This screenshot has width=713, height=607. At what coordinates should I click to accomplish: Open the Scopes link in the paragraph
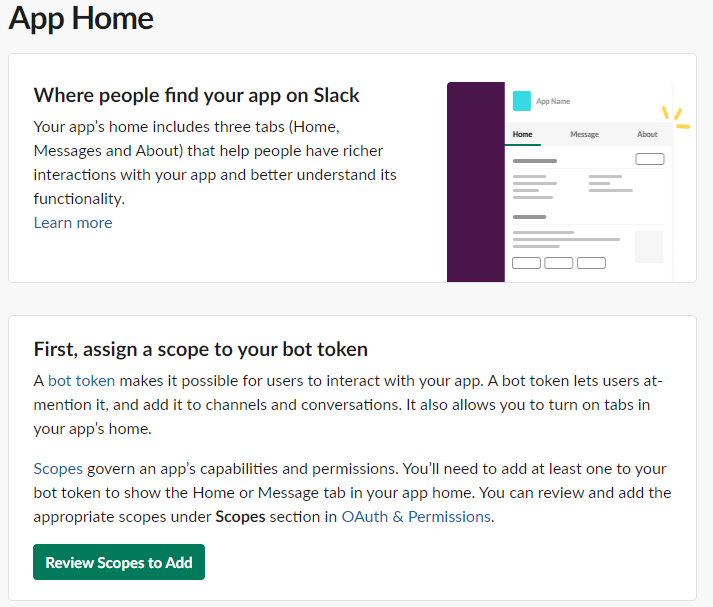tap(58, 469)
